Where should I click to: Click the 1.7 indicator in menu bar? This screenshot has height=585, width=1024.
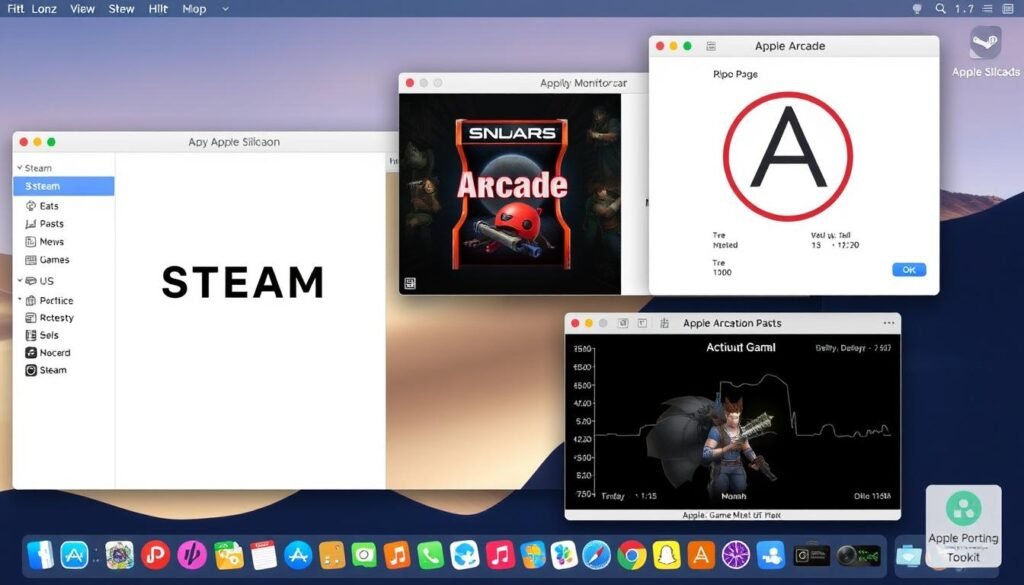tap(964, 8)
